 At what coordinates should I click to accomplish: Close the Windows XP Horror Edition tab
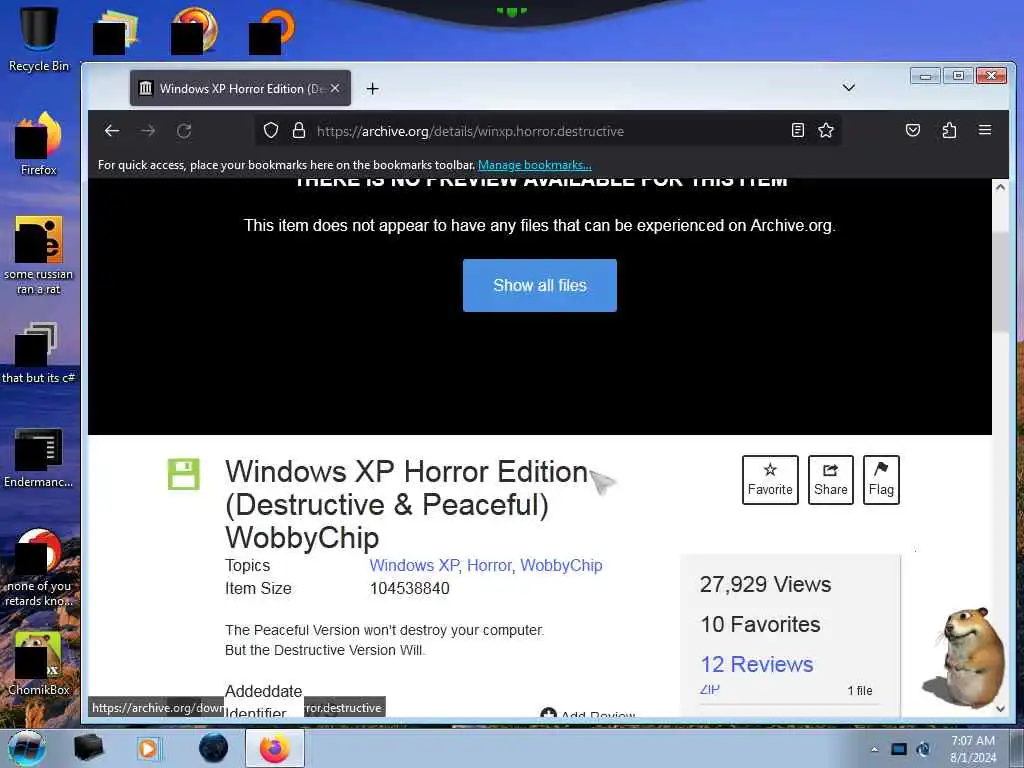coord(335,88)
